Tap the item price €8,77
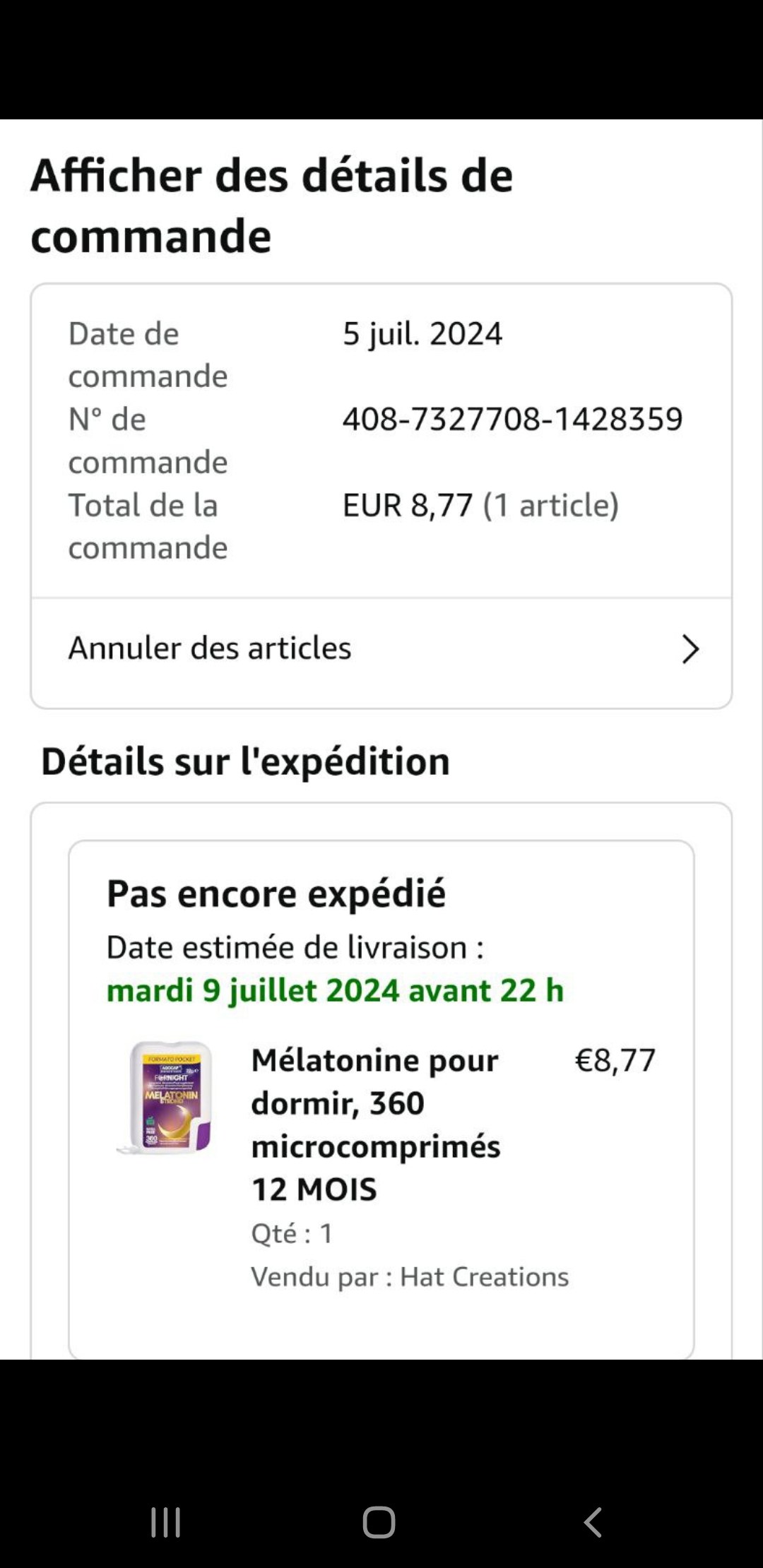 pos(615,1060)
